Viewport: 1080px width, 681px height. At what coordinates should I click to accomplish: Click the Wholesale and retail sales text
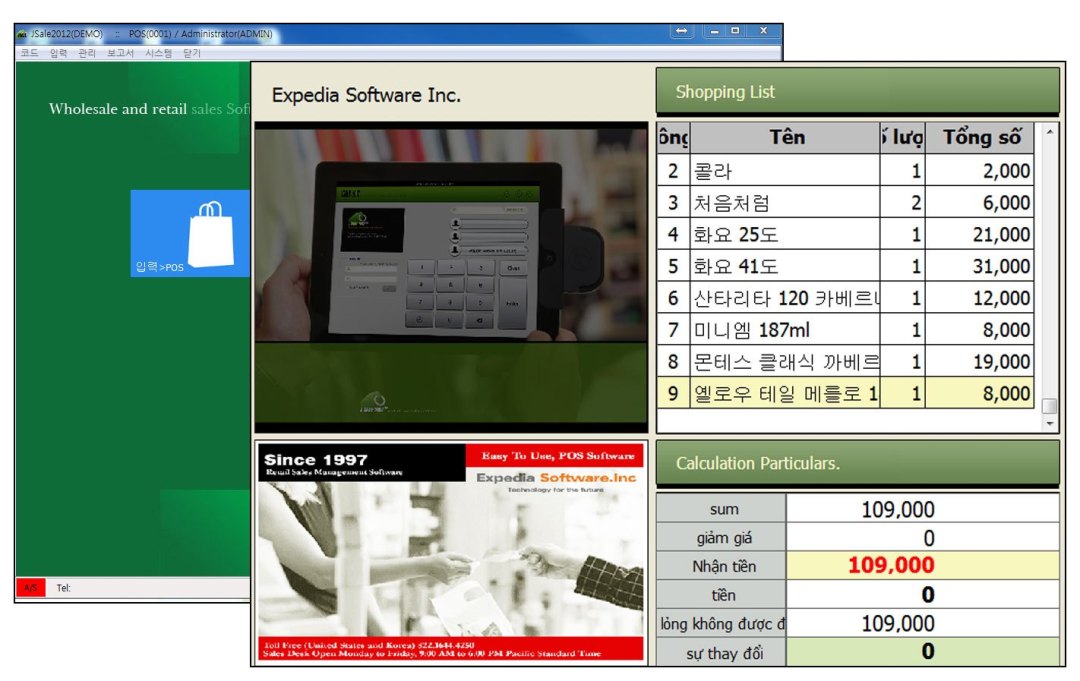point(149,109)
